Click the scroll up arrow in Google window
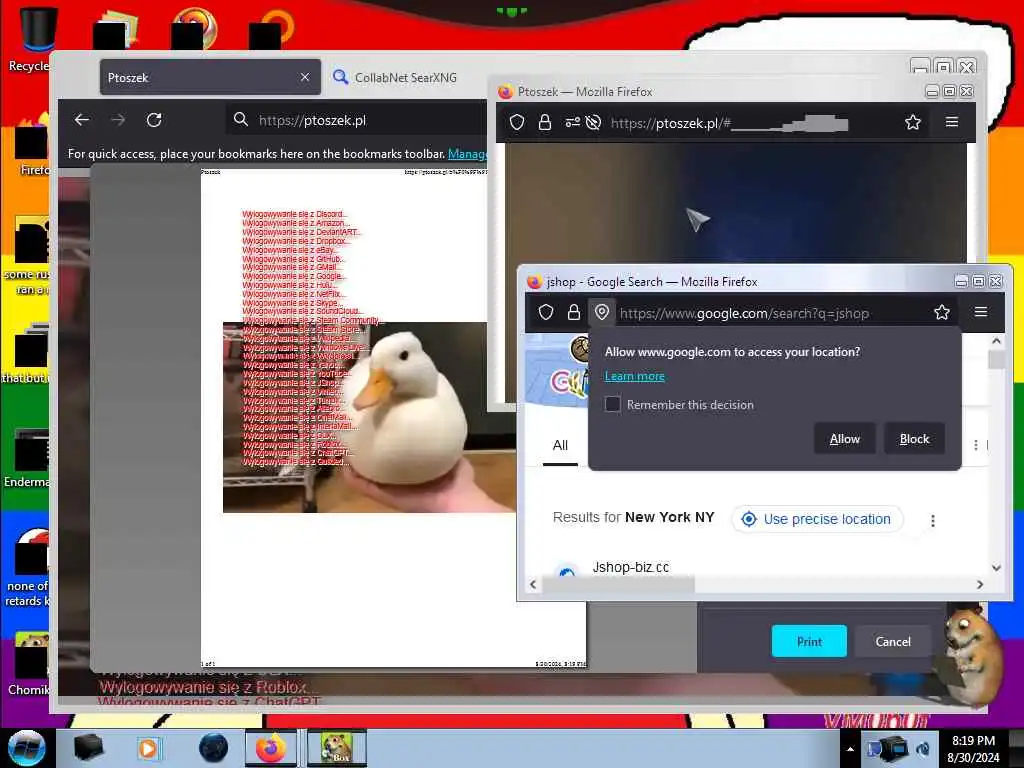1024x768 pixels. (997, 341)
